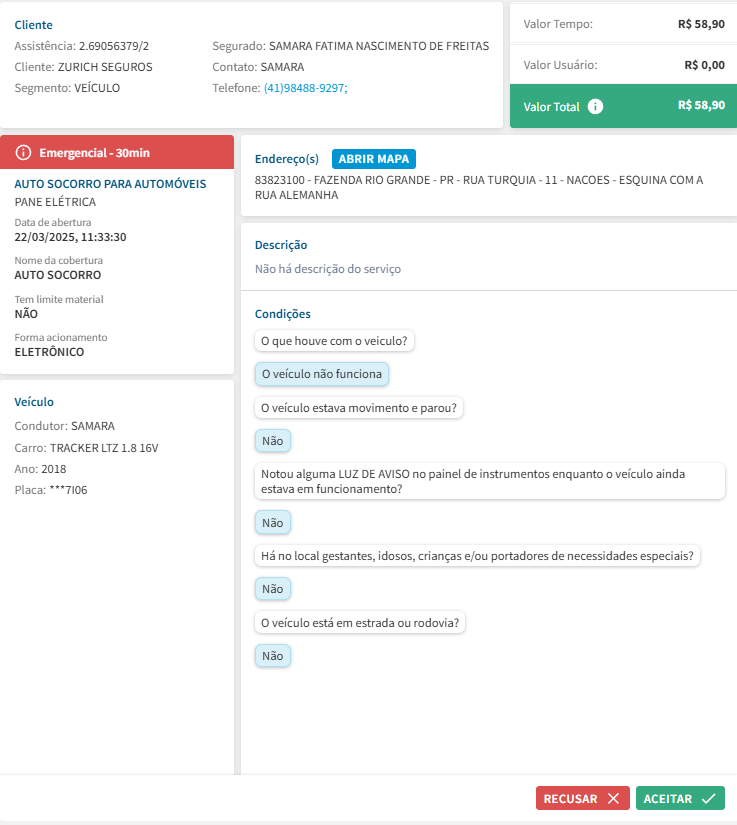Click the Assistência number 2.69056379/2
Viewport: 737px width, 825px height.
pos(114,46)
